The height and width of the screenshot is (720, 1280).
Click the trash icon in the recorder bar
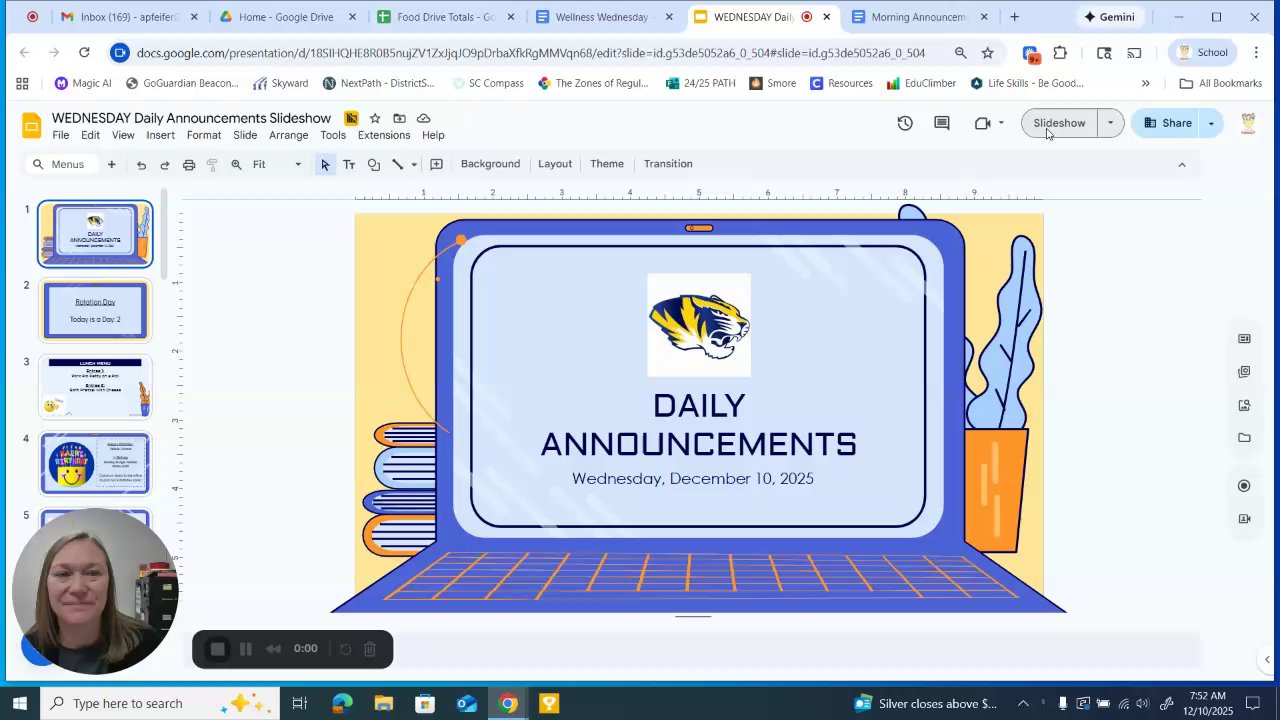[x=370, y=649]
